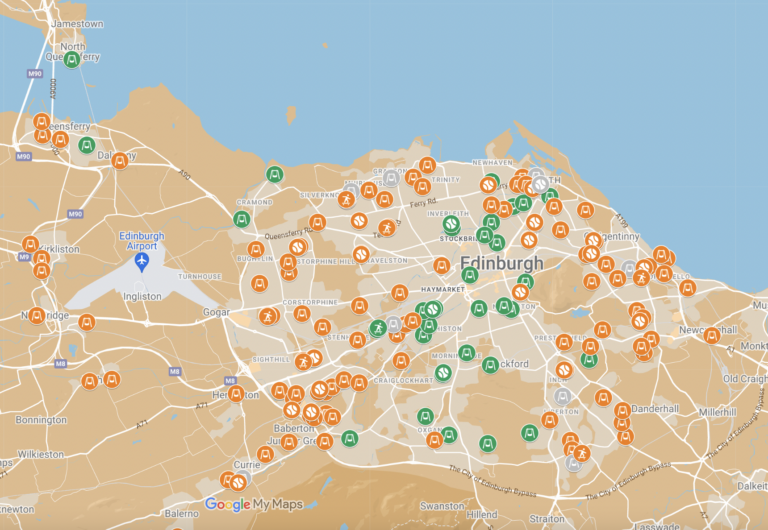The width and height of the screenshot is (768, 530).
Task: Click the orange playground marker on Dalmeny label
Action: [x=120, y=160]
